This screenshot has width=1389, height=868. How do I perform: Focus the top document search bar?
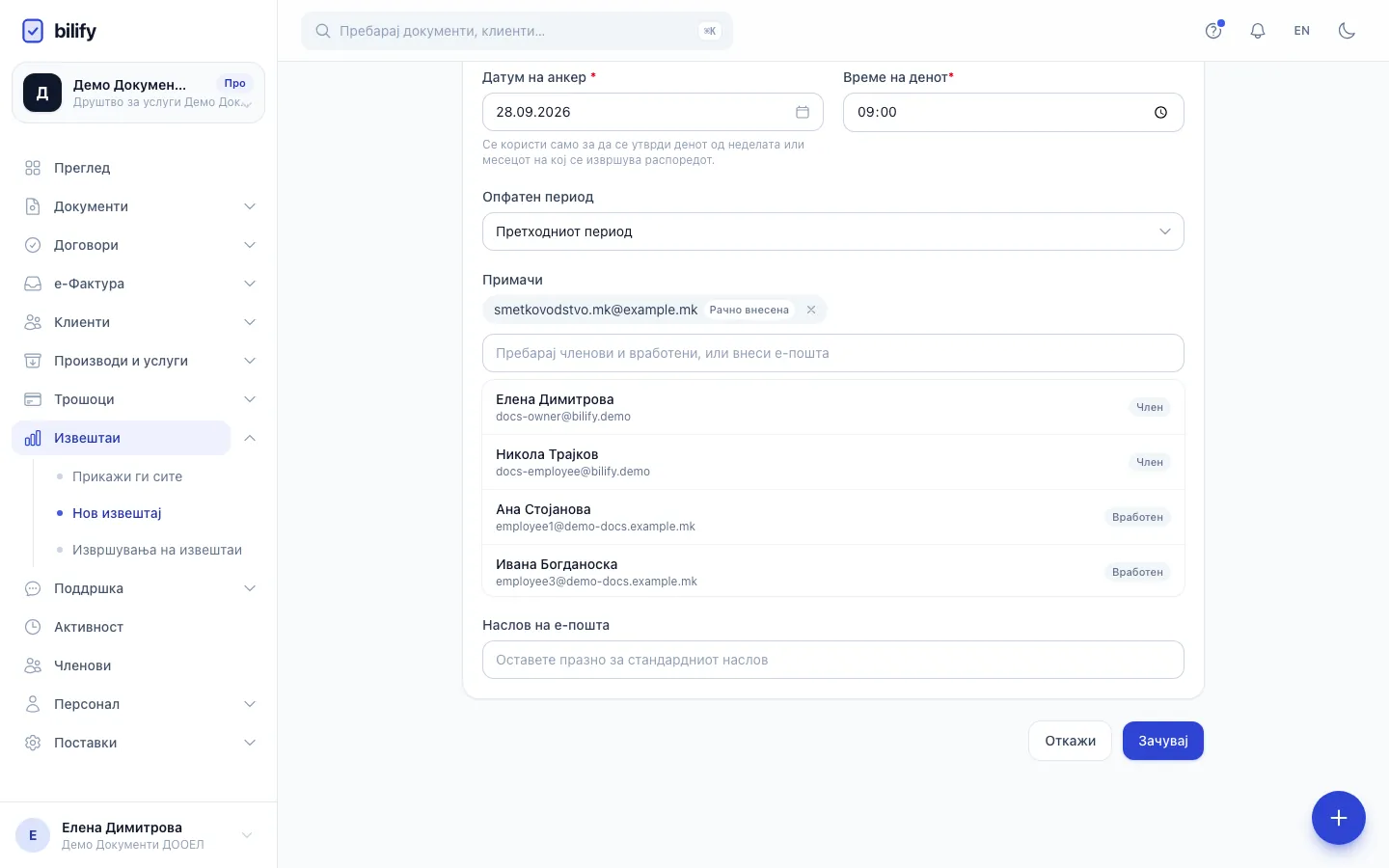(x=517, y=31)
